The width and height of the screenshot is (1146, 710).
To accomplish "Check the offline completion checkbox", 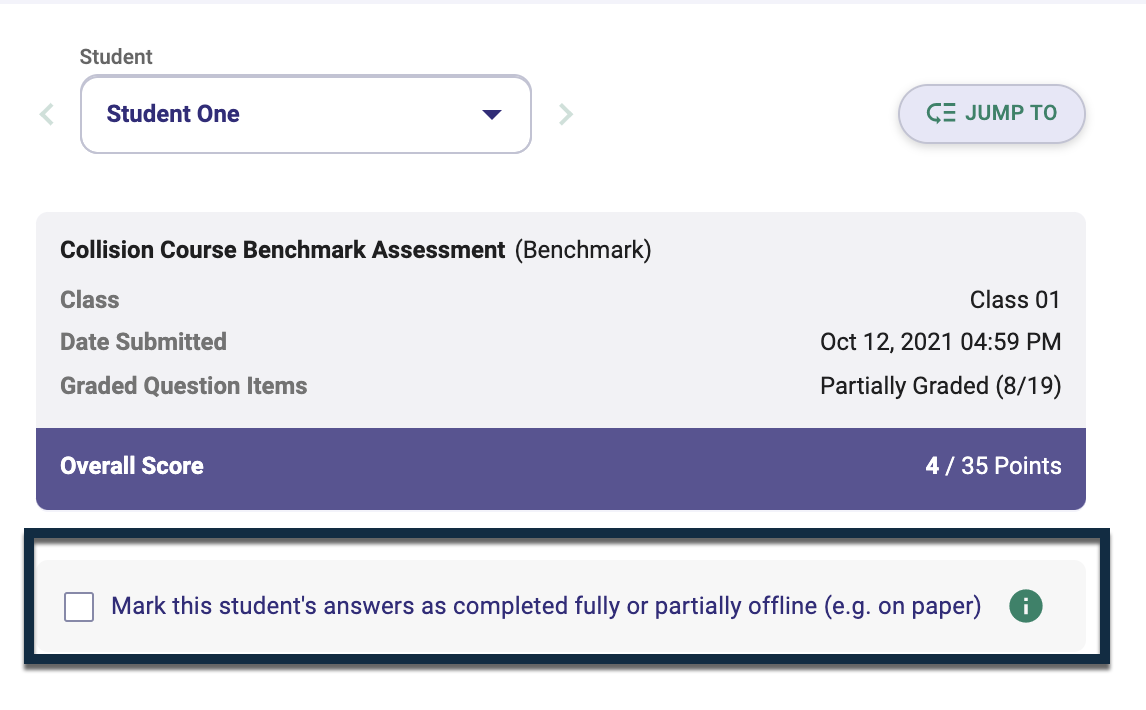I will (x=79, y=607).
